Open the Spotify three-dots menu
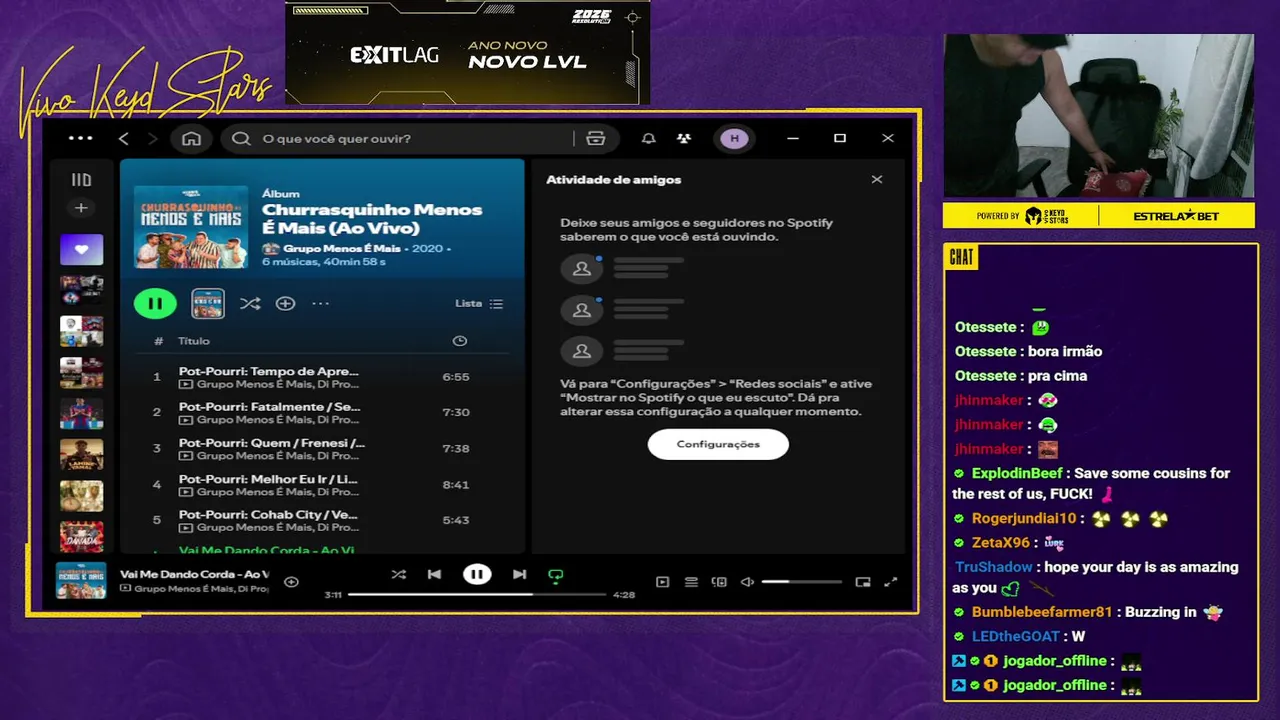This screenshot has height=720, width=1280. (x=80, y=138)
